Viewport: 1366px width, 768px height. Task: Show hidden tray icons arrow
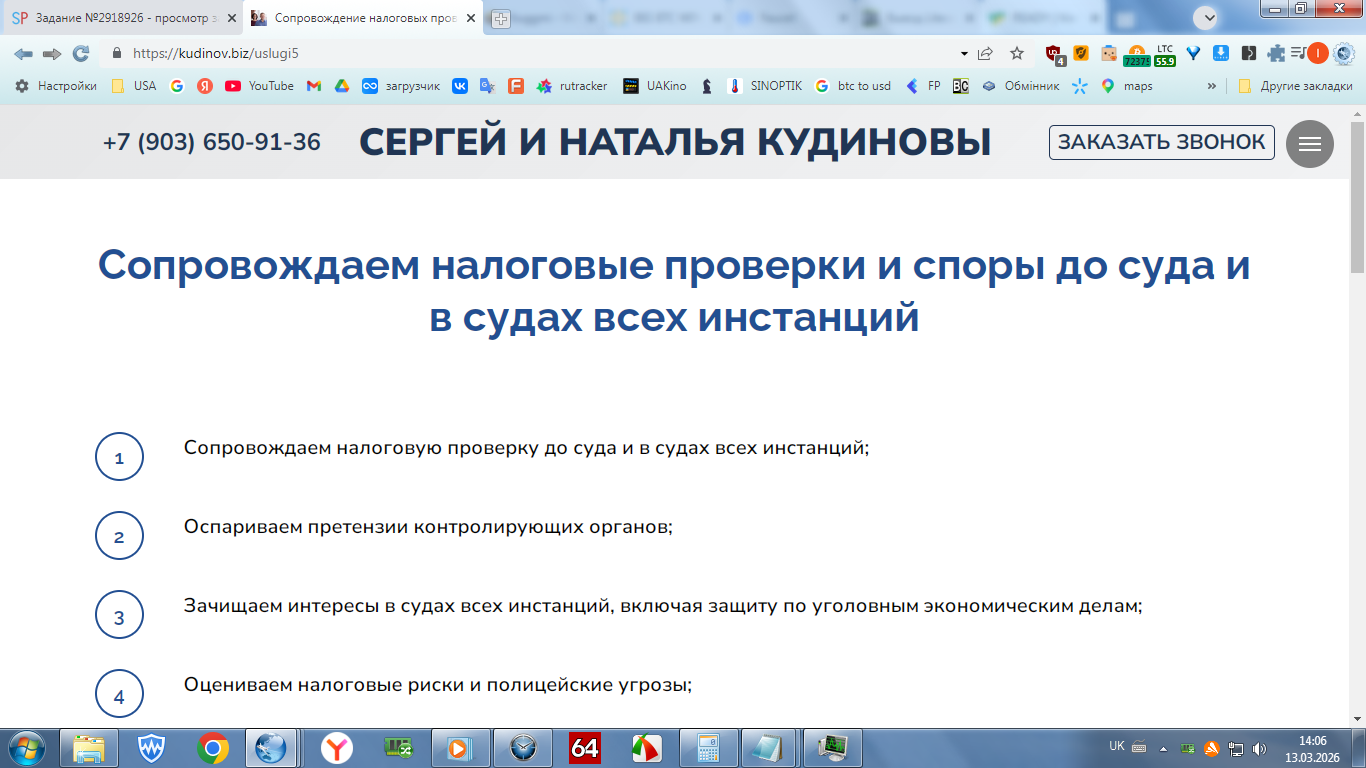point(1163,748)
